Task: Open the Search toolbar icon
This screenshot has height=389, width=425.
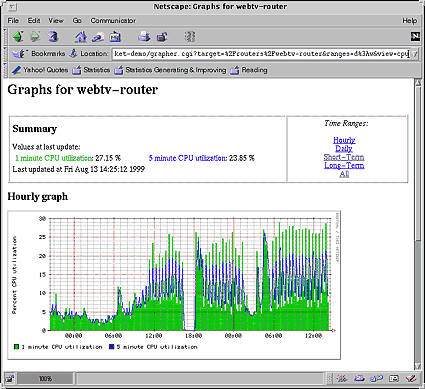Action: pyautogui.click(x=98, y=36)
